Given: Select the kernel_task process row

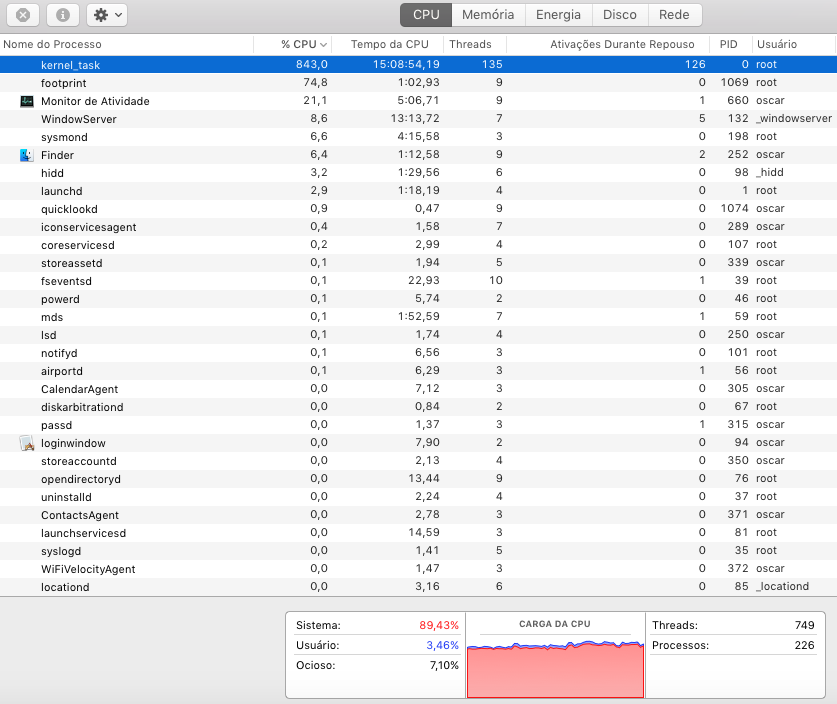Looking at the screenshot, I should click(x=418, y=65).
